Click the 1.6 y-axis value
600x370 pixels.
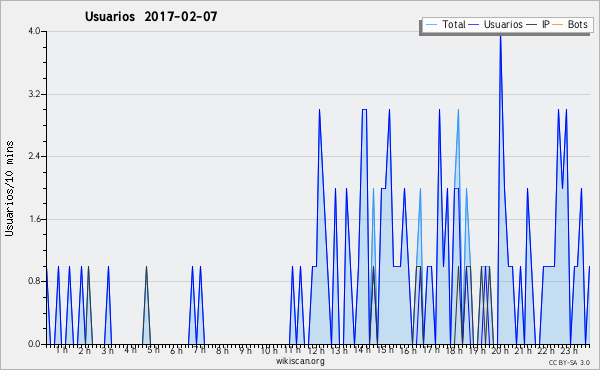tap(34, 219)
